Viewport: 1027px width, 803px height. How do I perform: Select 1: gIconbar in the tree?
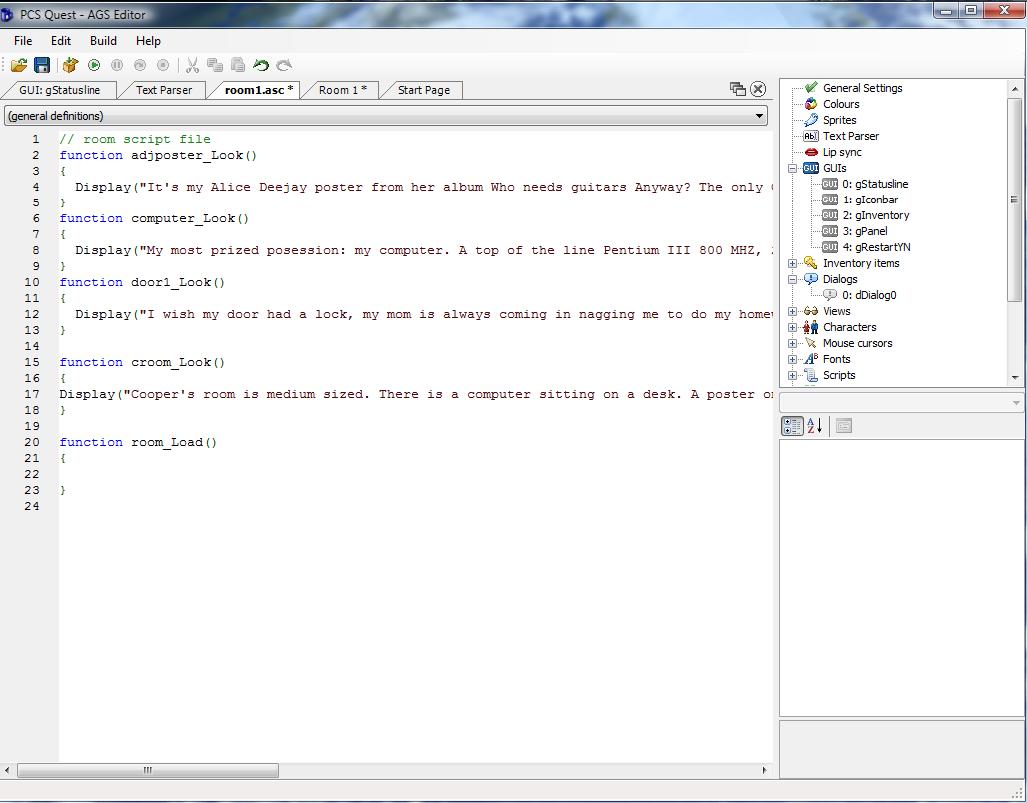click(870, 199)
